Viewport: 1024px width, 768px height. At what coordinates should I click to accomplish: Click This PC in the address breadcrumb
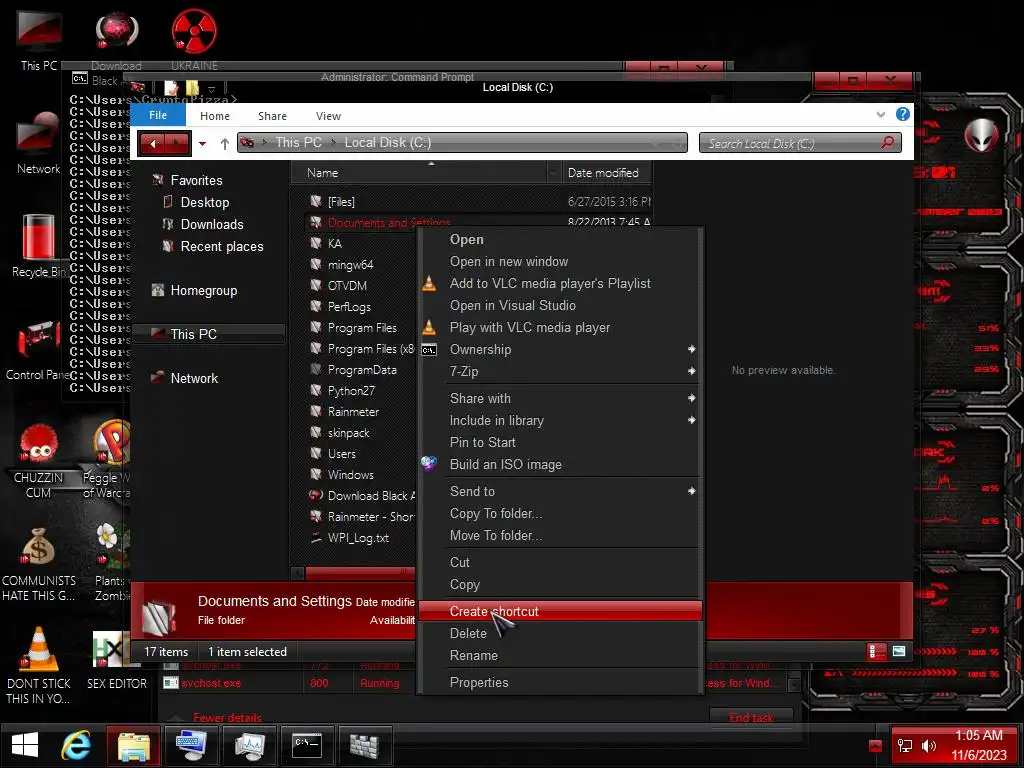tap(298, 142)
